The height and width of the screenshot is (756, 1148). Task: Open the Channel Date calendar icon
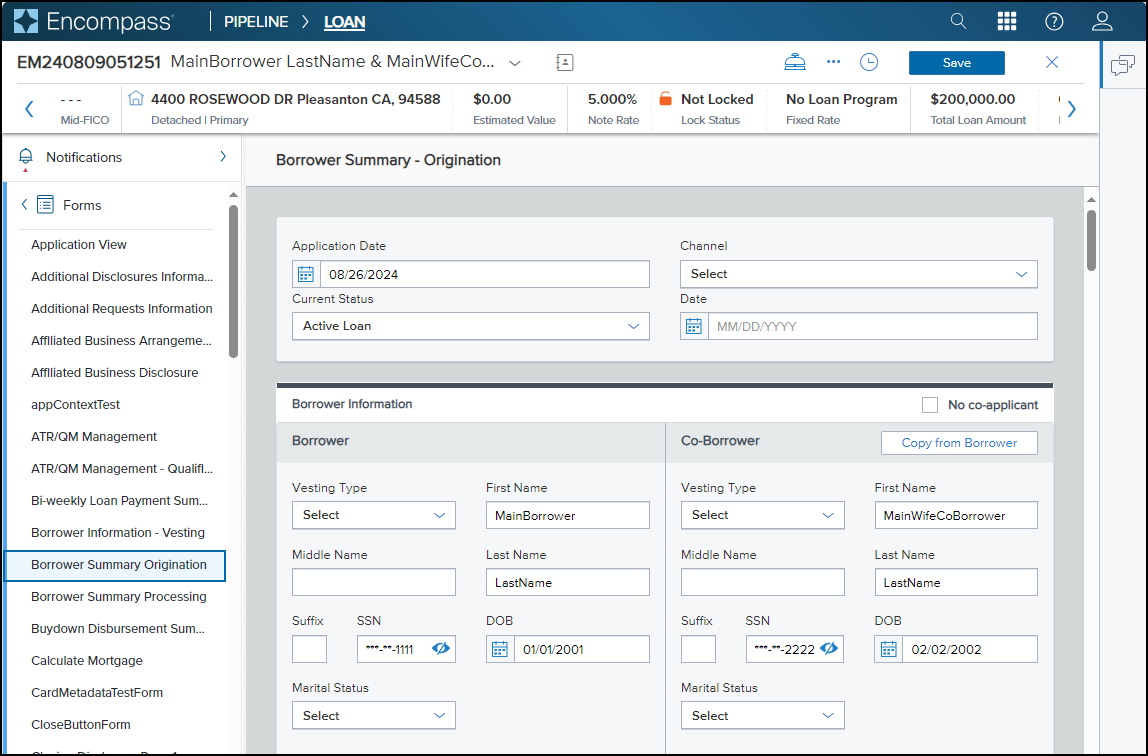pyautogui.click(x=694, y=326)
